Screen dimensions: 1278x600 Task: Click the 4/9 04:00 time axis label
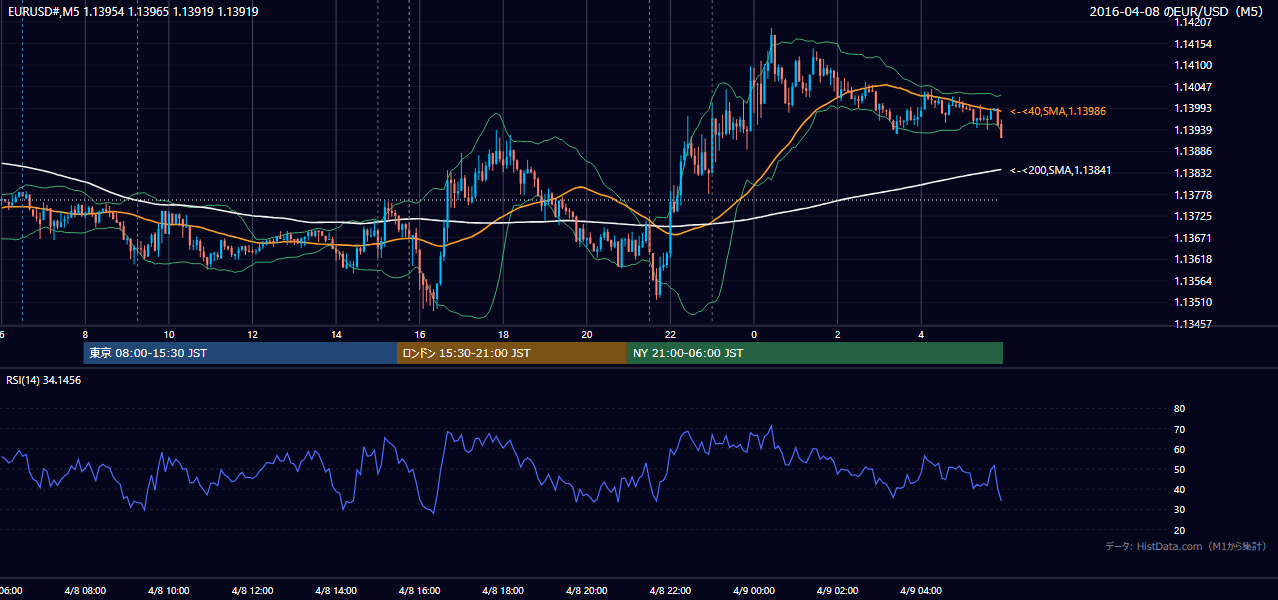coord(922,591)
